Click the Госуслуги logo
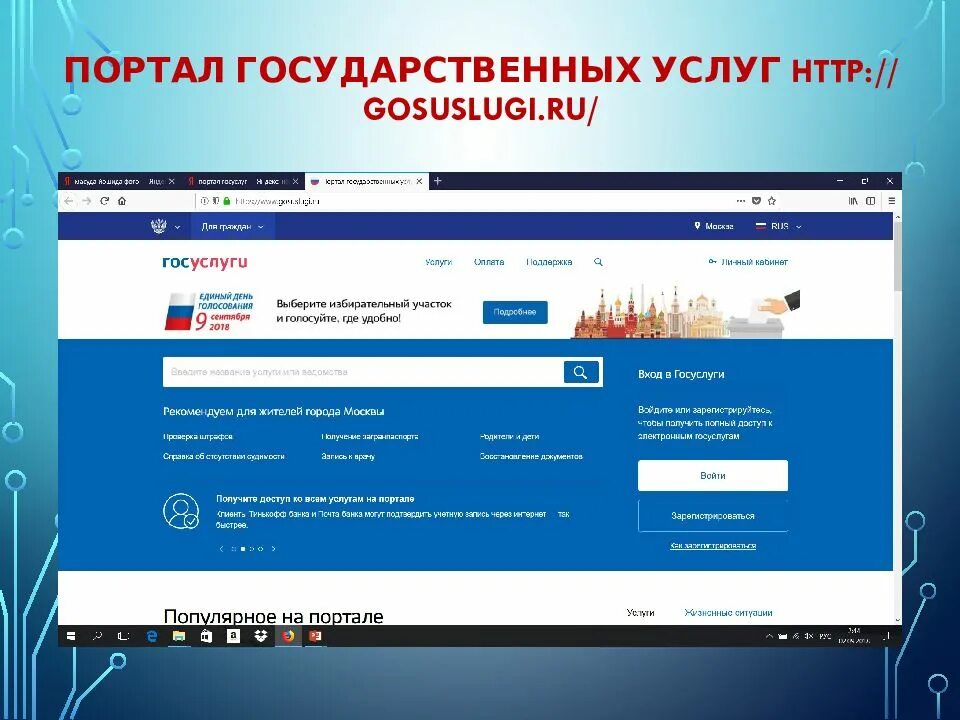 205,262
